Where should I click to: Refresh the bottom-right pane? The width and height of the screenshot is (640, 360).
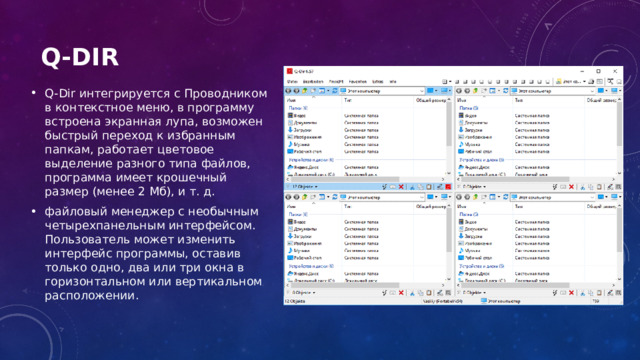(x=505, y=197)
